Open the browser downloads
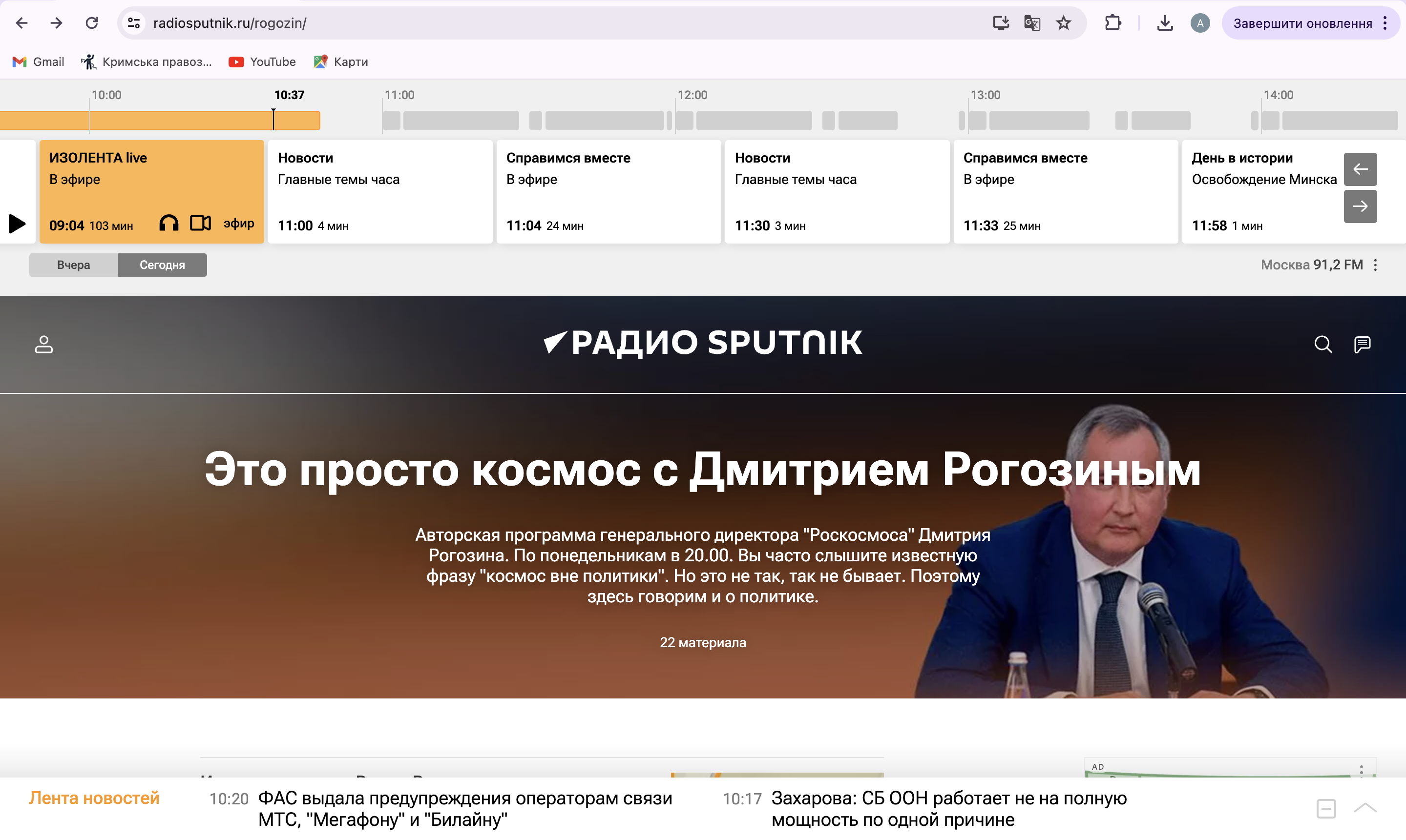The image size is (1406, 840). pyautogui.click(x=1165, y=23)
